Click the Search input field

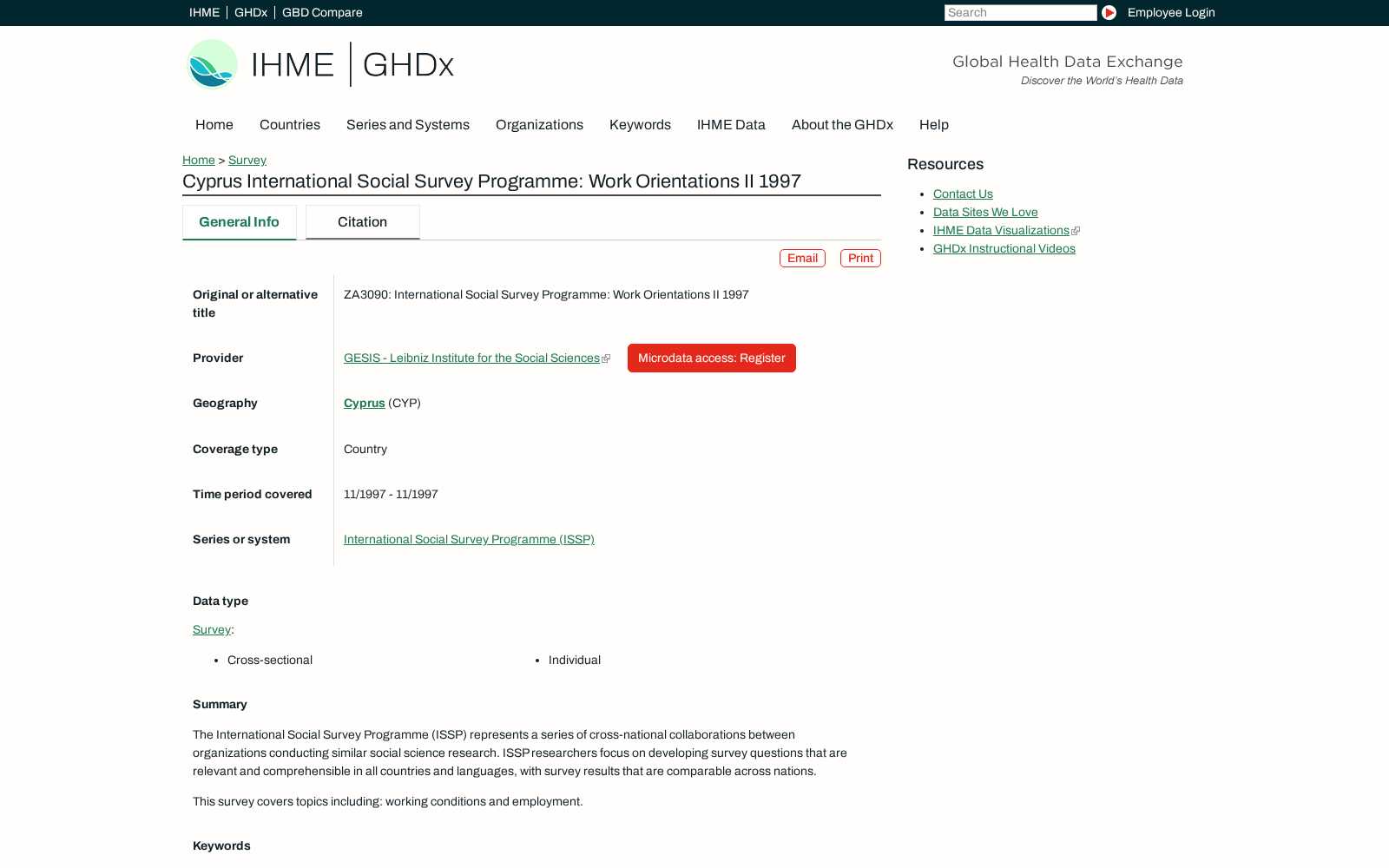[x=1021, y=13]
